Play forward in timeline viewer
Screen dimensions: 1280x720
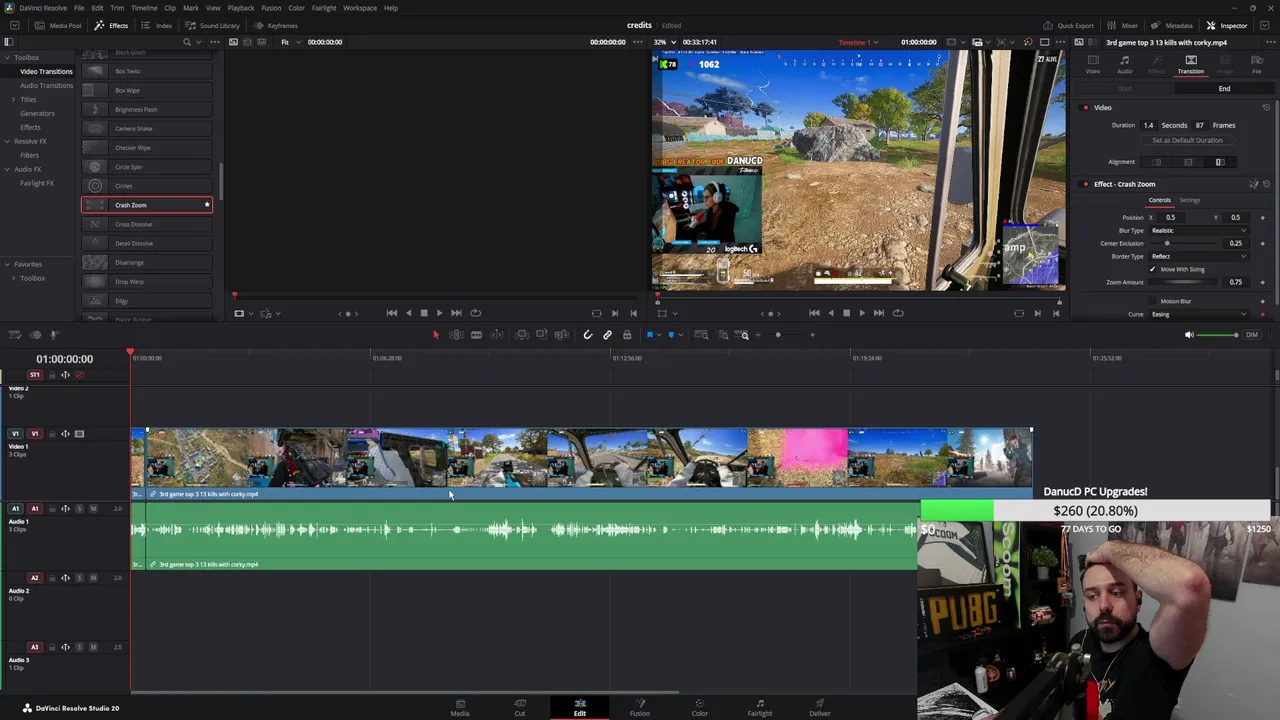tap(862, 313)
